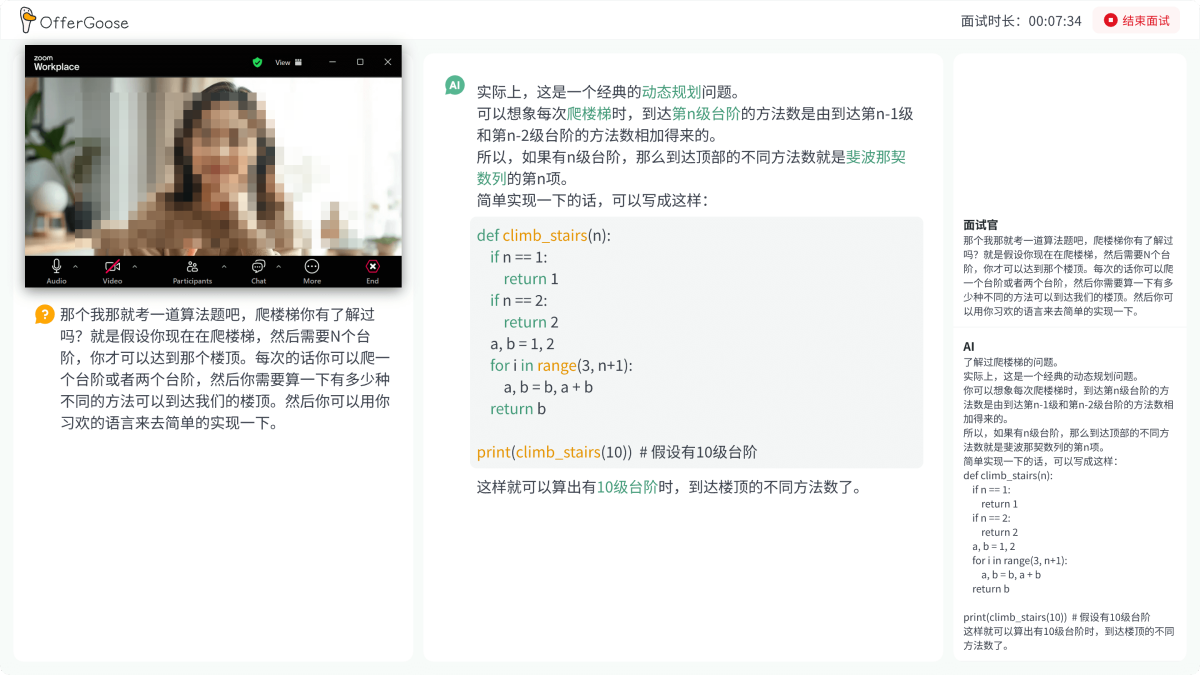Open the Zoom Chat panel
This screenshot has height=675, width=1200.
(x=258, y=267)
